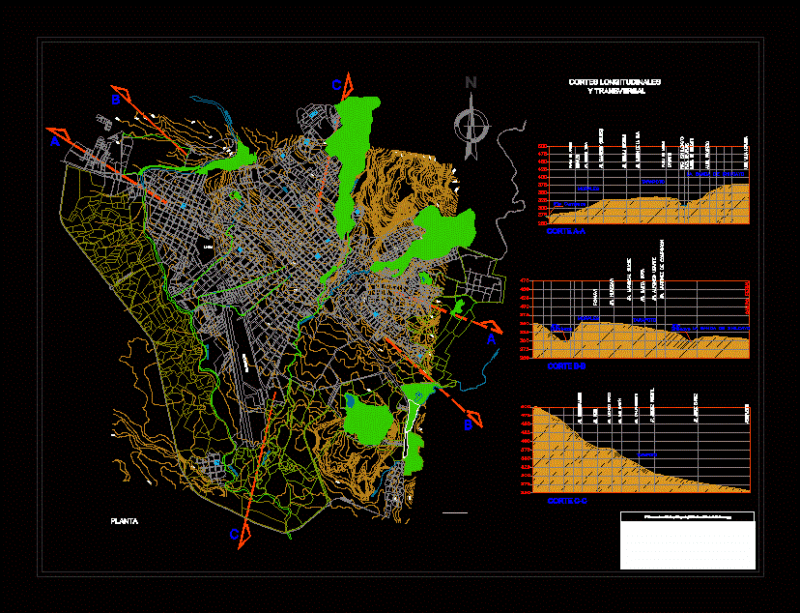The image size is (800, 613).
Task: Click the orange section arrowhead next to southeast 'B'
Action: pos(473,416)
